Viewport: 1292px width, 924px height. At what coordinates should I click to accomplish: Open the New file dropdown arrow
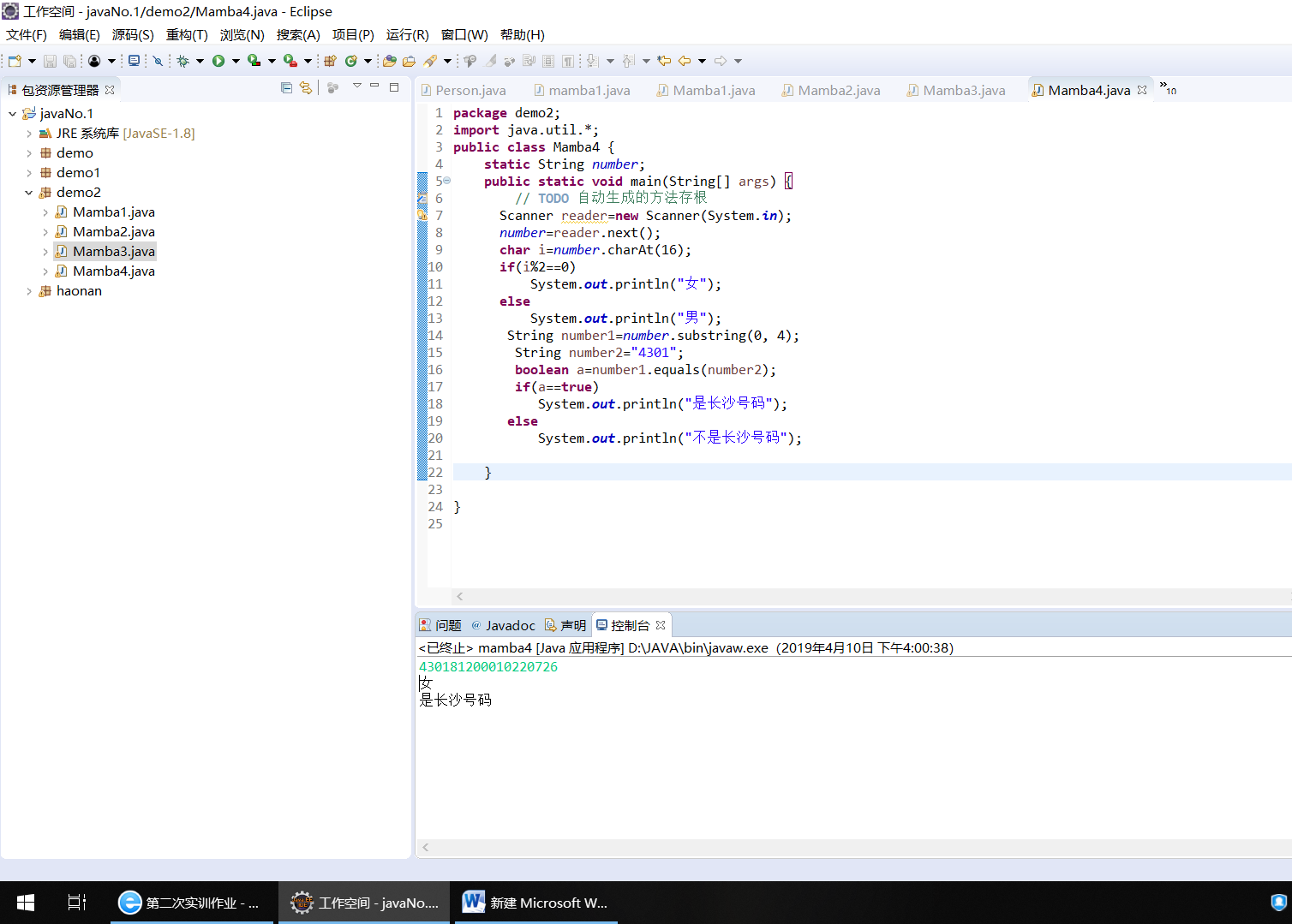(32, 61)
